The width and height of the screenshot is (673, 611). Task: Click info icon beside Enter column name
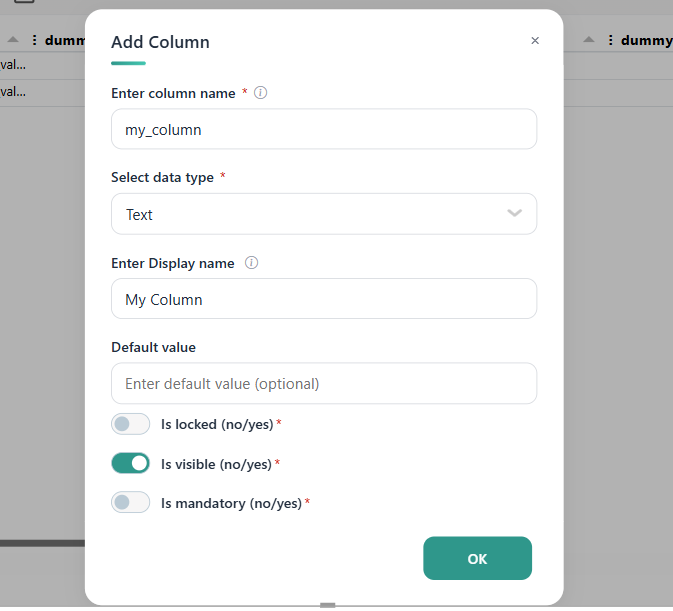click(261, 93)
